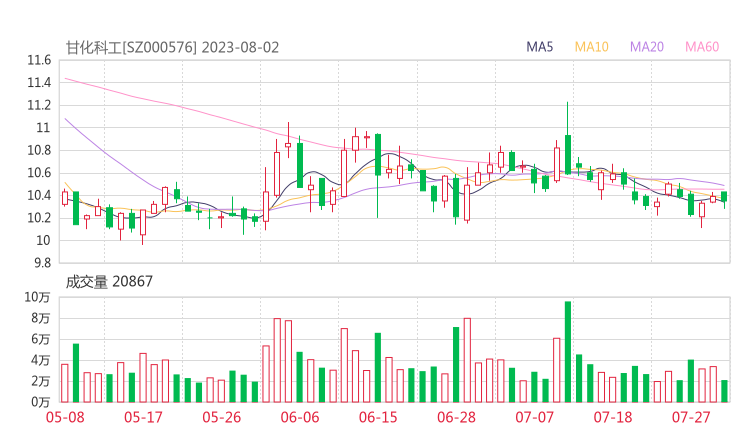Click the 0万 volume axis label
This screenshot has width=740, height=440.
(x=41, y=402)
